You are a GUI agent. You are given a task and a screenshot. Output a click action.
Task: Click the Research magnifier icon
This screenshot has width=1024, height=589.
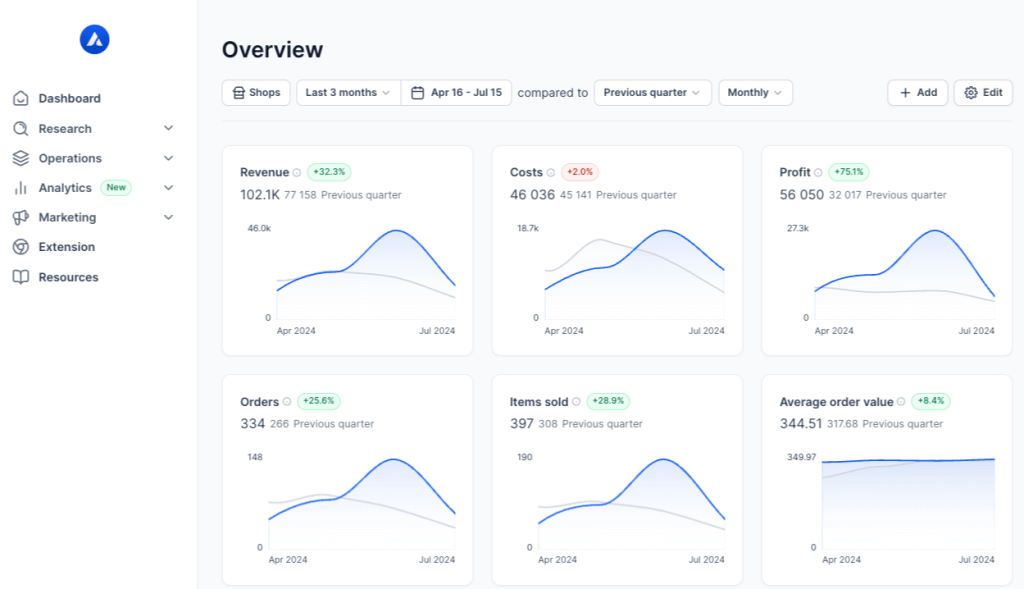(x=20, y=128)
